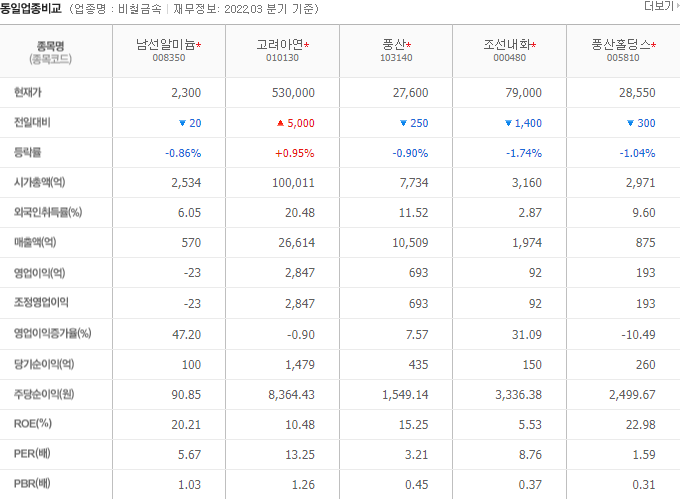Click the 매출액(억) row label
This screenshot has height=500, width=680.
click(35, 242)
